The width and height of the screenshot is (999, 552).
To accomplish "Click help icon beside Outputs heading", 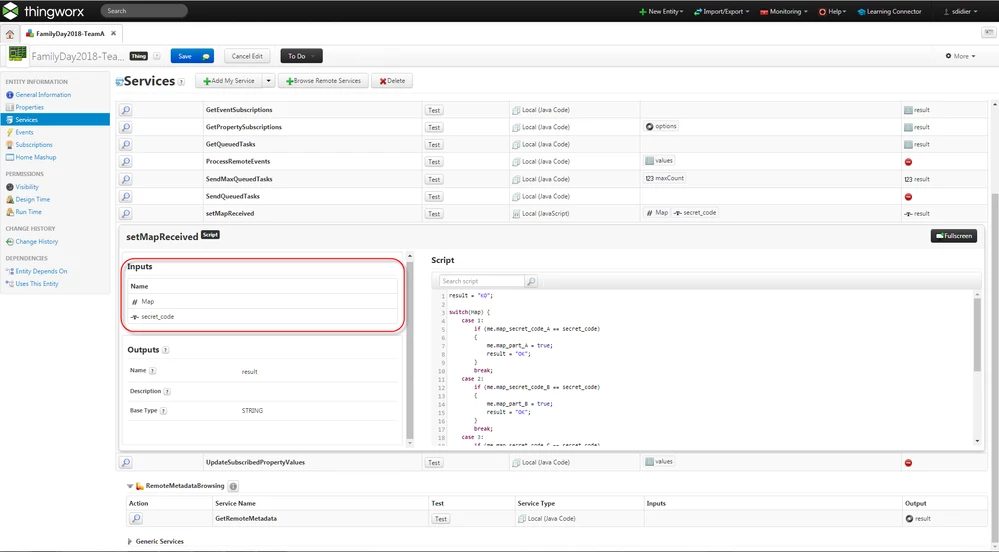I will tap(166, 350).
